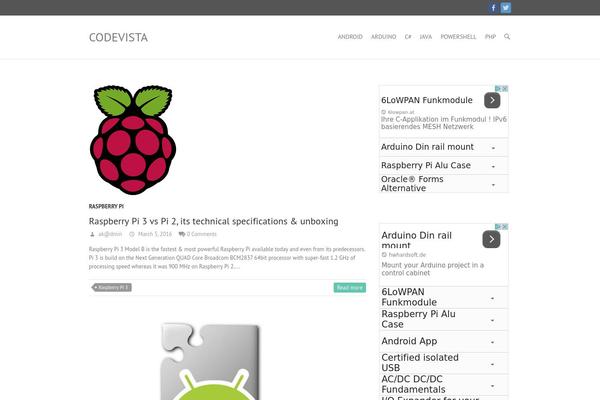Expand the Android App ad row
This screenshot has width=600, height=400.
(x=443, y=341)
